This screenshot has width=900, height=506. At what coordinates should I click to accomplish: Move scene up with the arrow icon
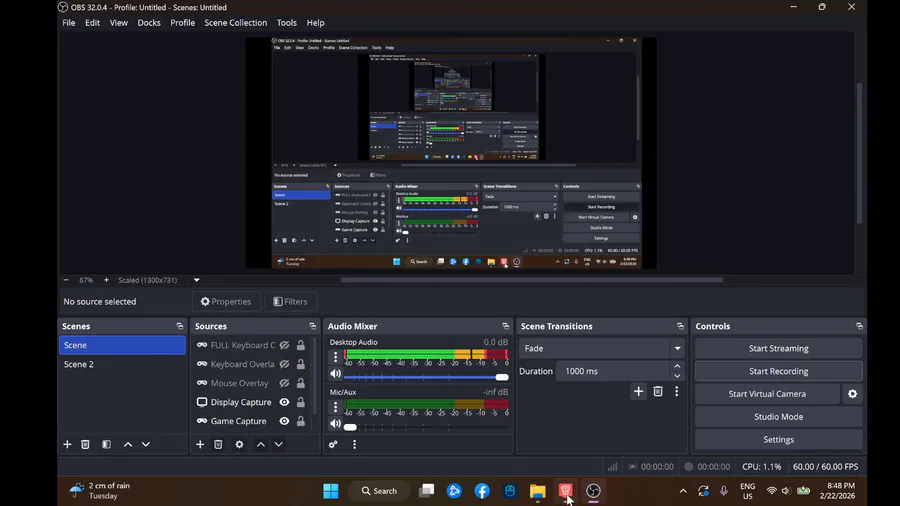click(128, 445)
